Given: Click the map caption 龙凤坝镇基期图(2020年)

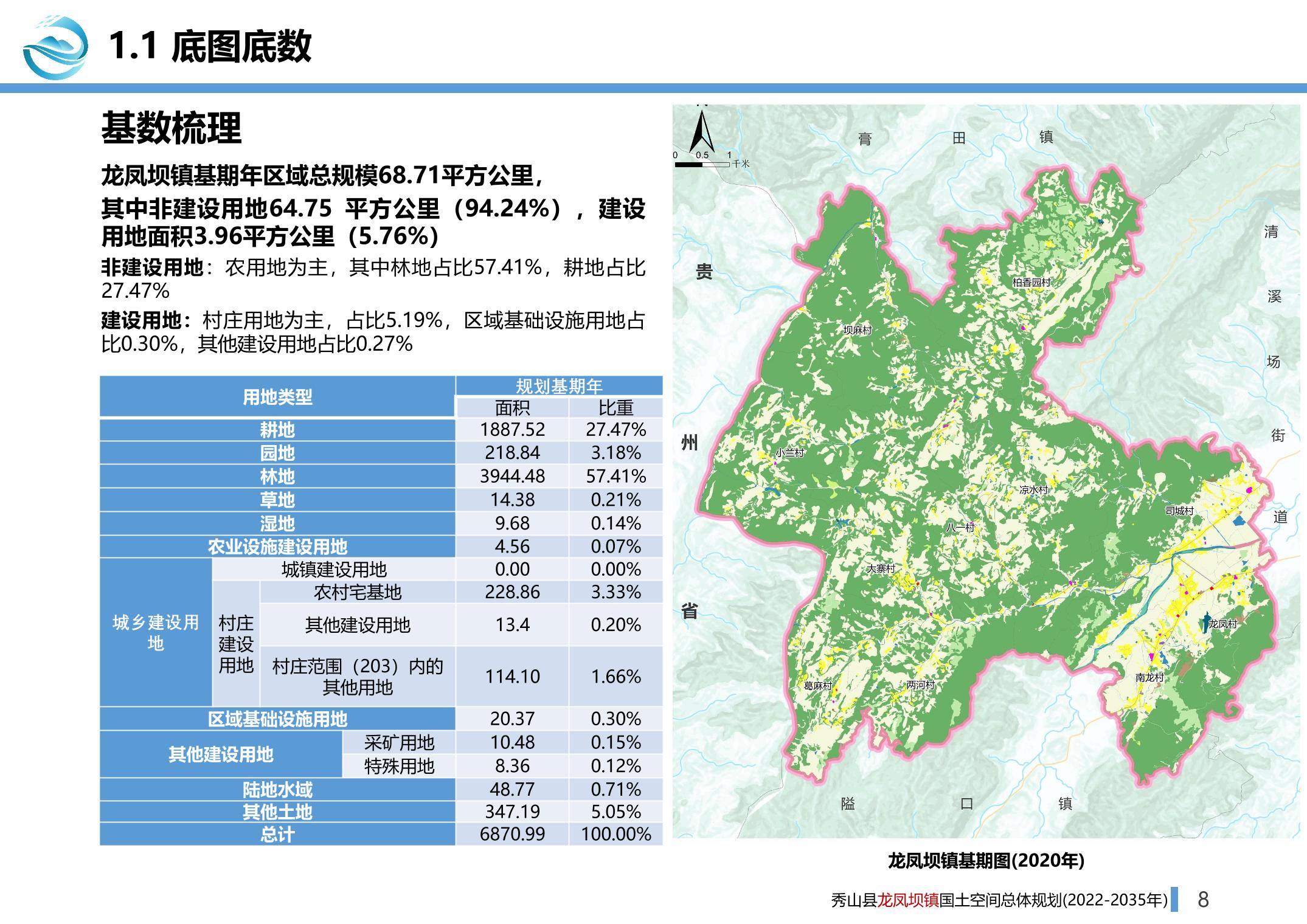Looking at the screenshot, I should tap(985, 860).
